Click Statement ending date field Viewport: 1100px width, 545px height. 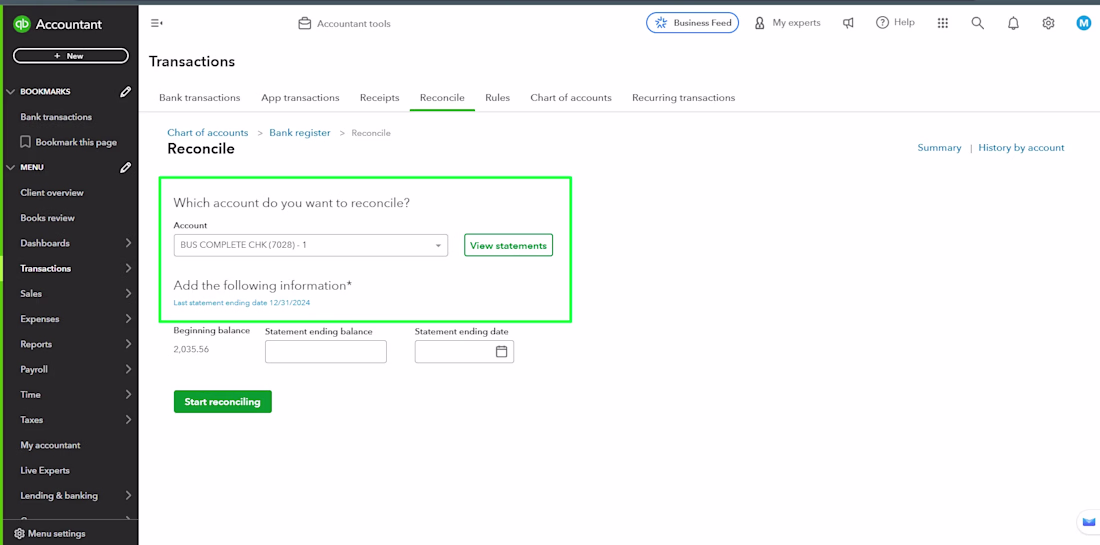tap(464, 351)
